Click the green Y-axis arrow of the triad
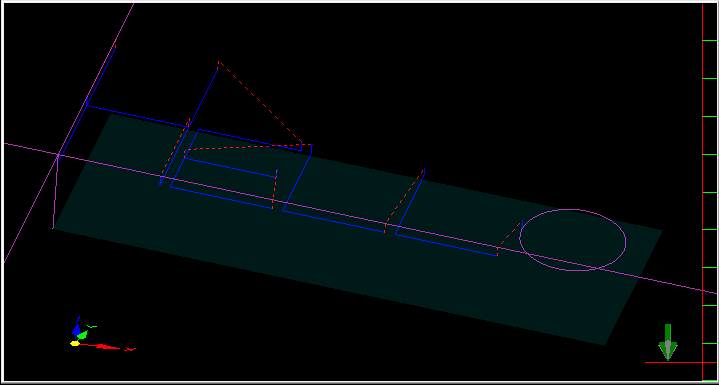719x385 pixels. (85, 332)
